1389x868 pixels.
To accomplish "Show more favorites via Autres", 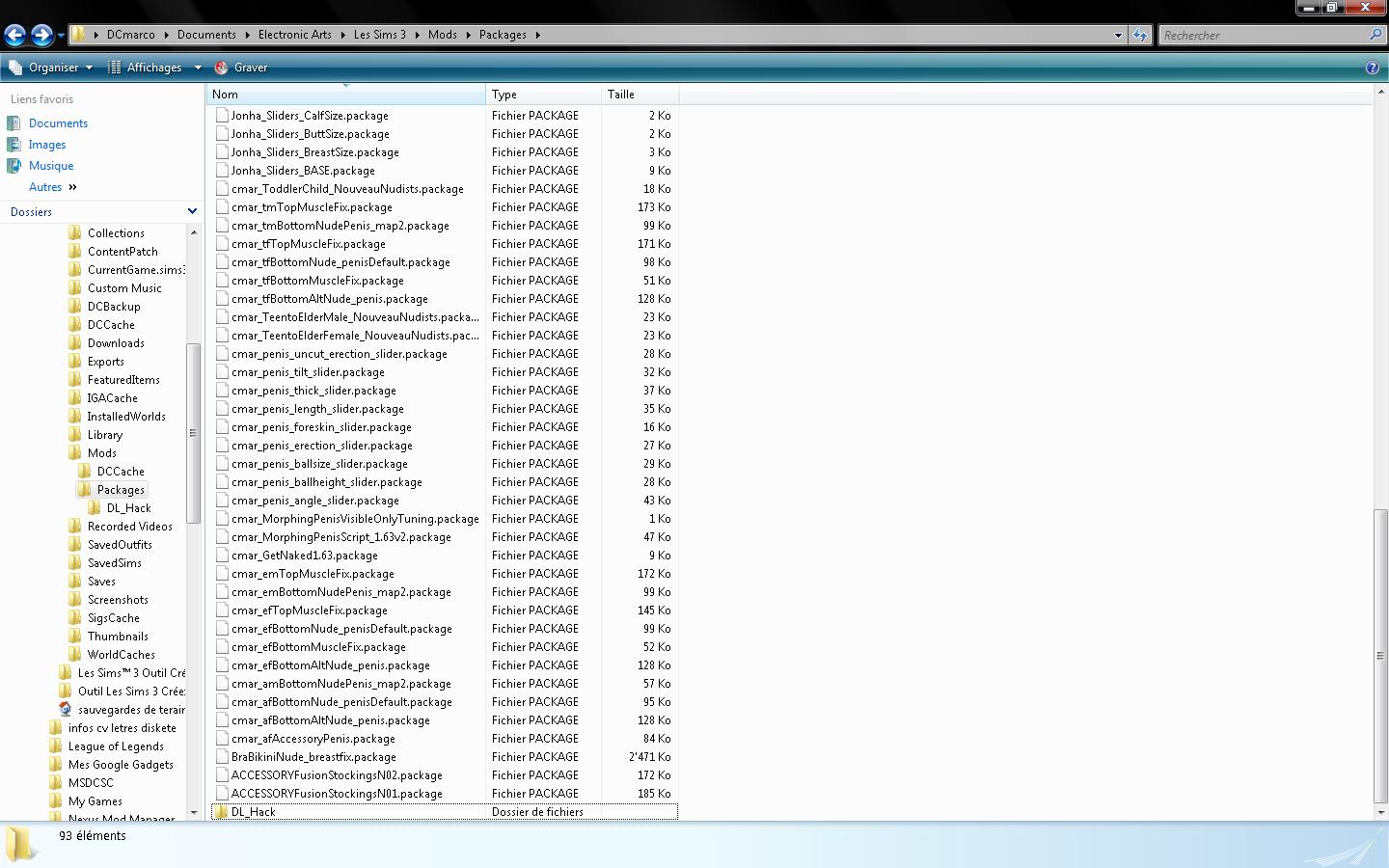I will (x=52, y=187).
